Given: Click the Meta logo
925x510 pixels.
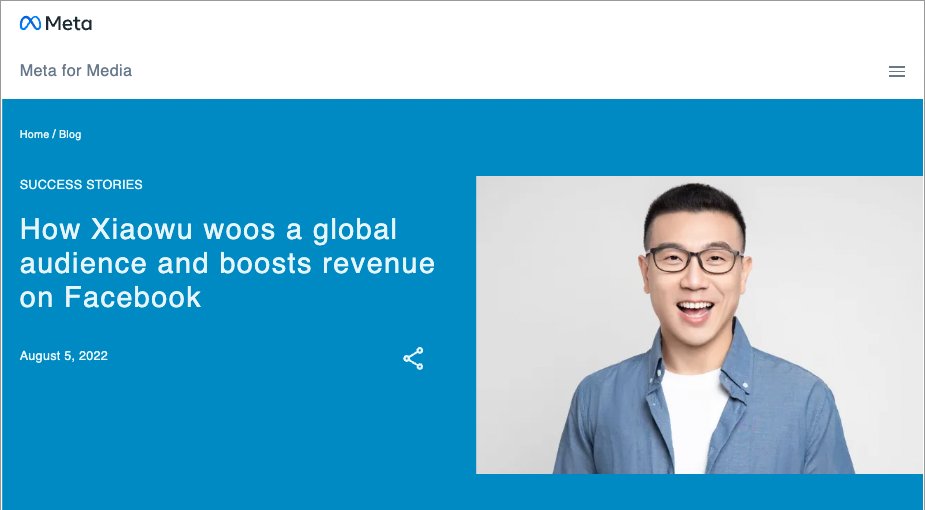Looking at the screenshot, I should [55, 23].
